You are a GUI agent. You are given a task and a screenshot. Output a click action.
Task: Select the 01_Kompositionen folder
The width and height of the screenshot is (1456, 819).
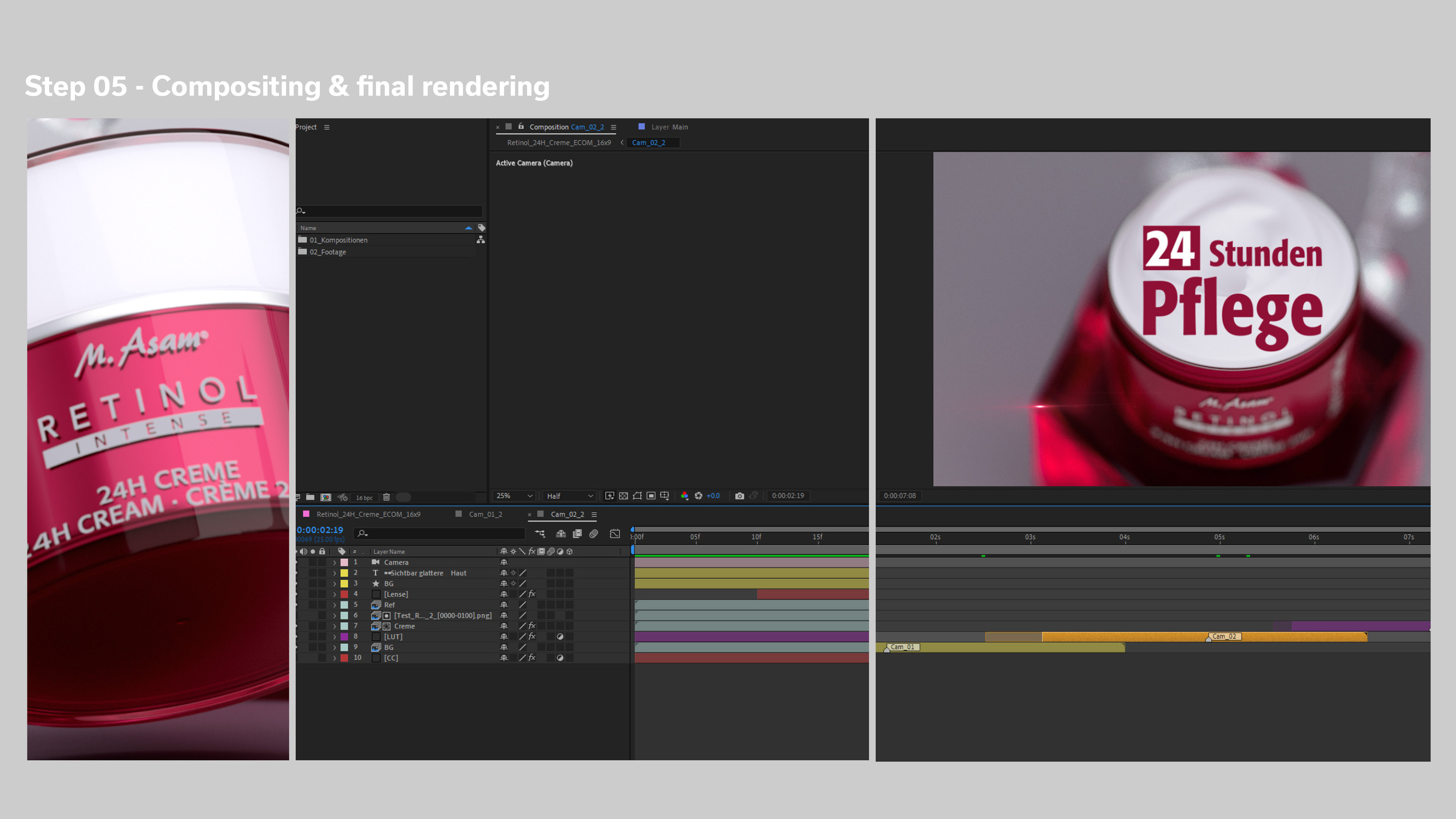point(338,240)
